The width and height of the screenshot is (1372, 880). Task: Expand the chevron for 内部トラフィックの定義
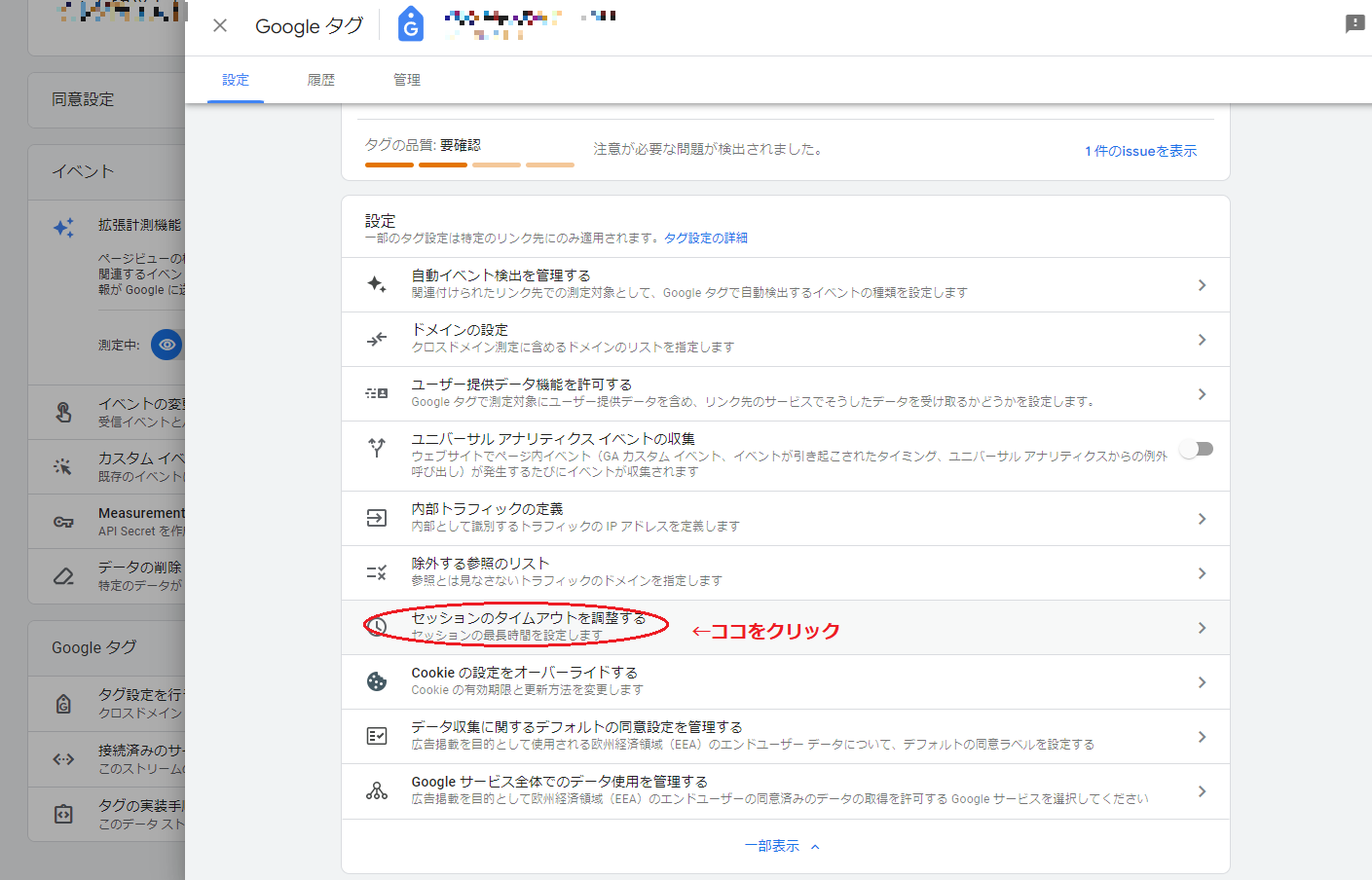1202,518
